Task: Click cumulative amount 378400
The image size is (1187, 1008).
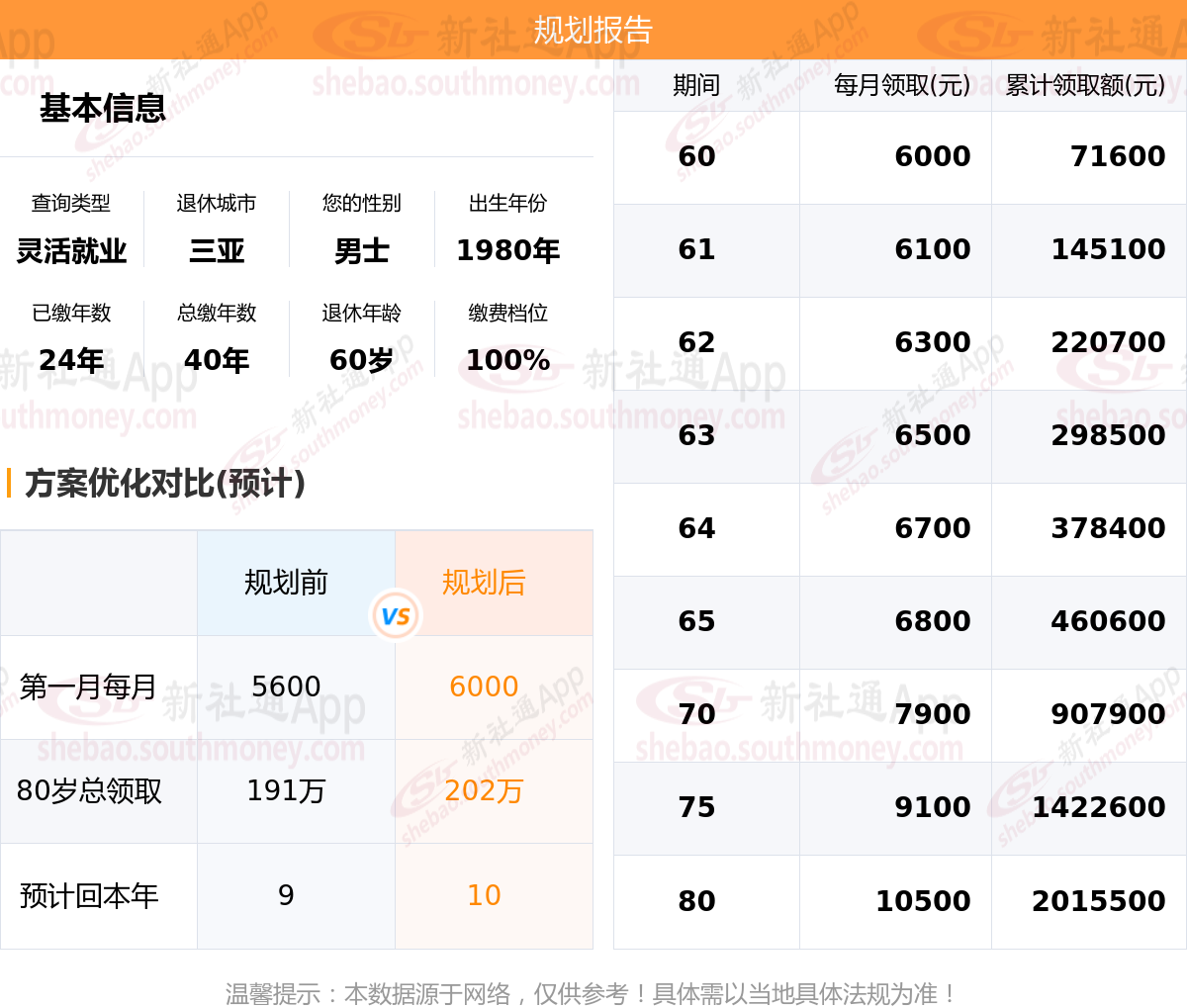Action: tap(1109, 528)
